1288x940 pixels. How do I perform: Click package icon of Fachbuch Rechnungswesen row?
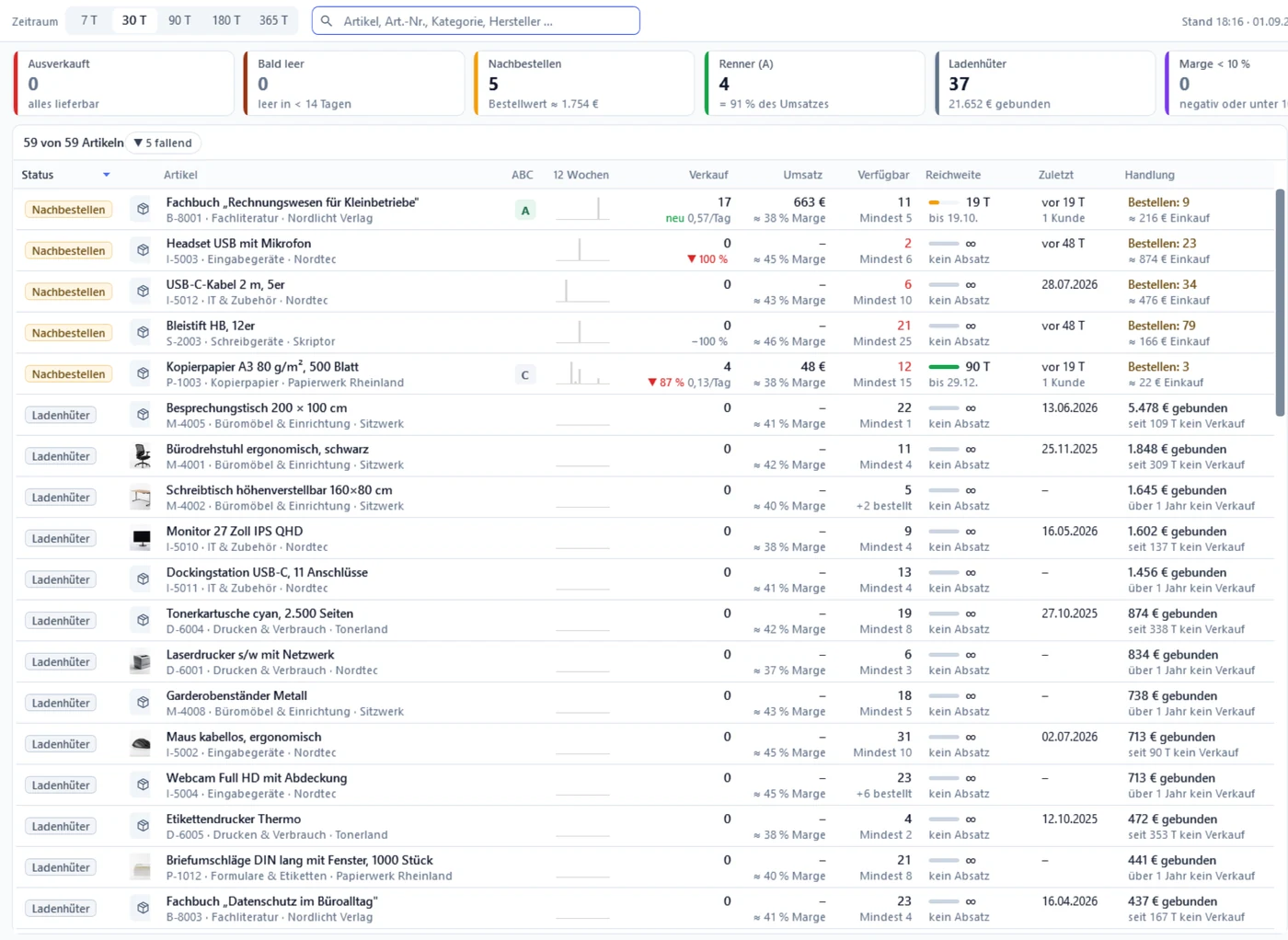pos(143,210)
